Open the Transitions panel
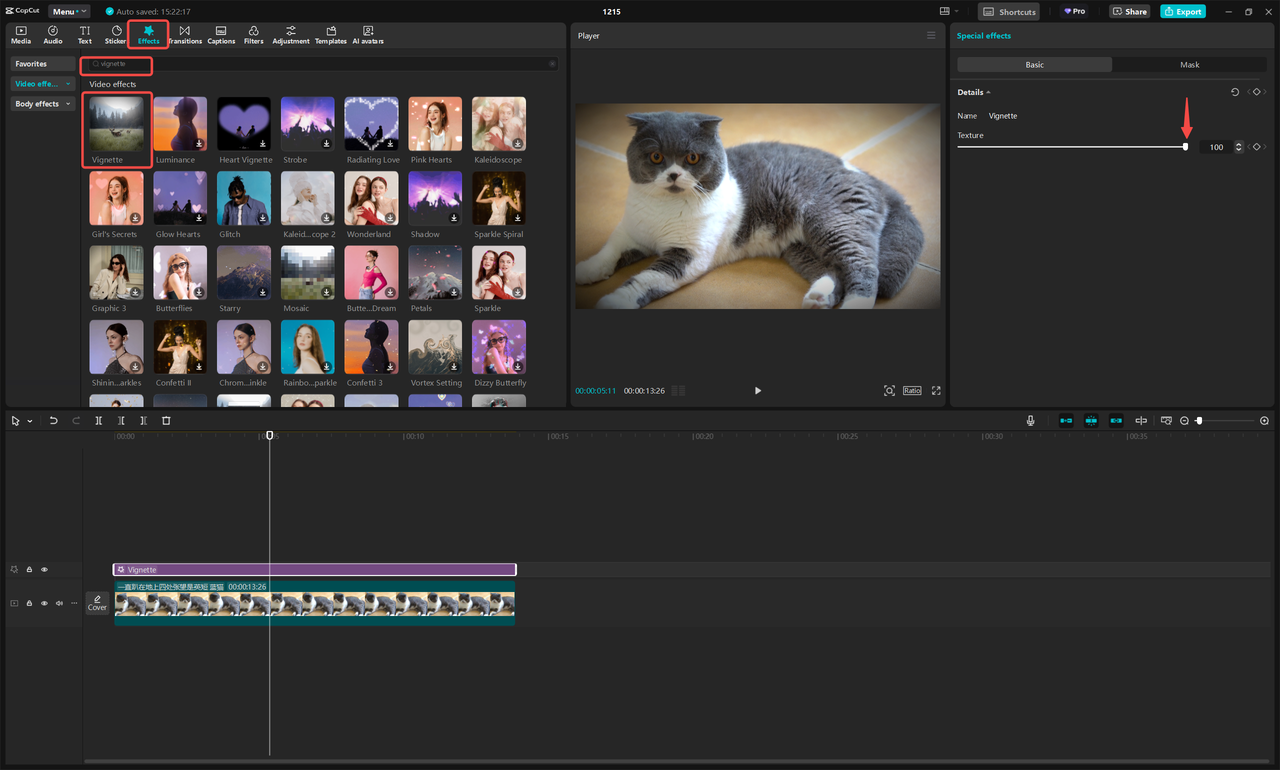1280x770 pixels. point(185,33)
